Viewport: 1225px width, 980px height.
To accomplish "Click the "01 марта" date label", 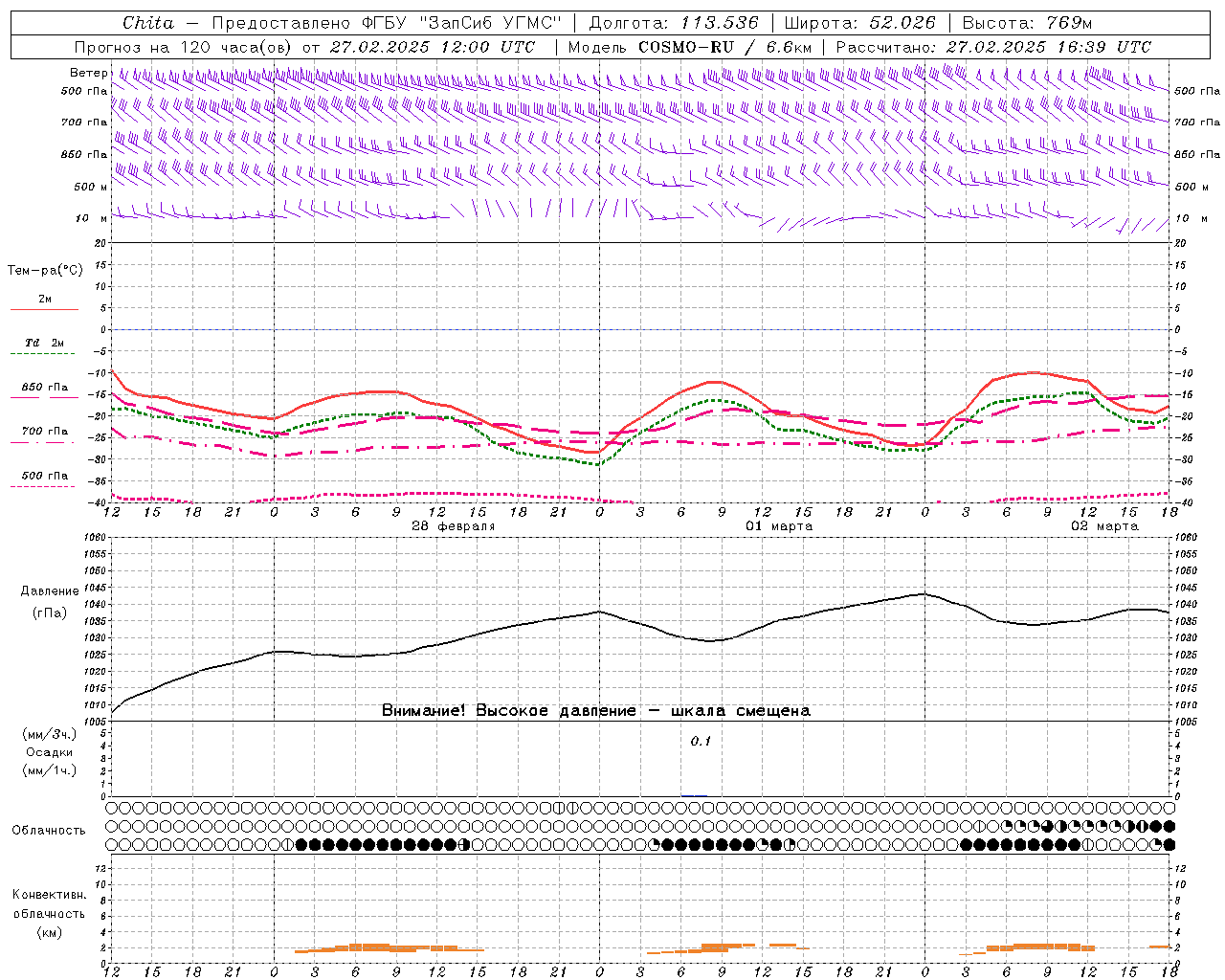I will click(779, 526).
